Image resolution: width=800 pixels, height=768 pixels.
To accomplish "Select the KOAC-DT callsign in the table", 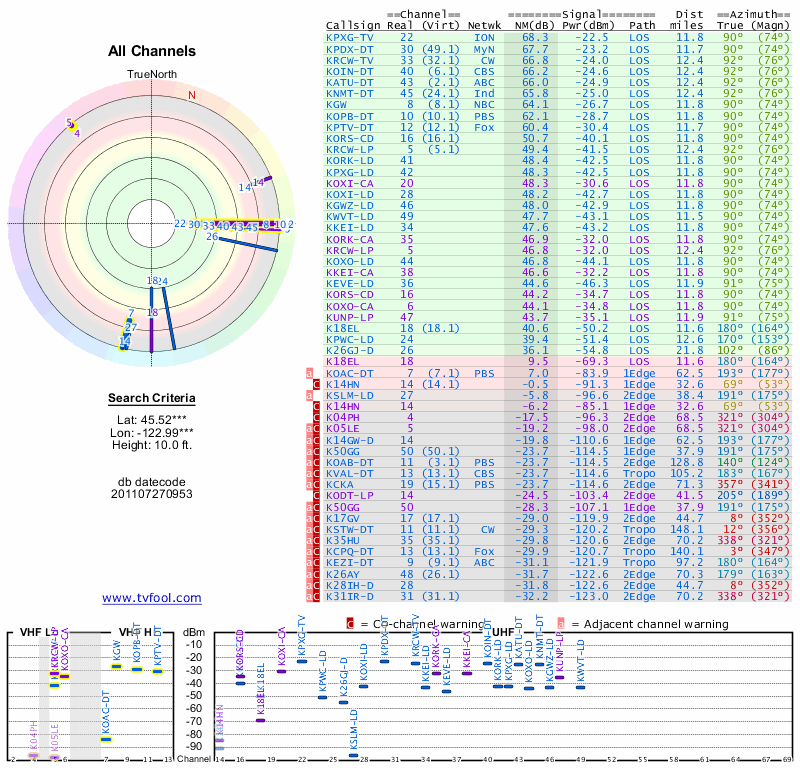I will tap(350, 374).
